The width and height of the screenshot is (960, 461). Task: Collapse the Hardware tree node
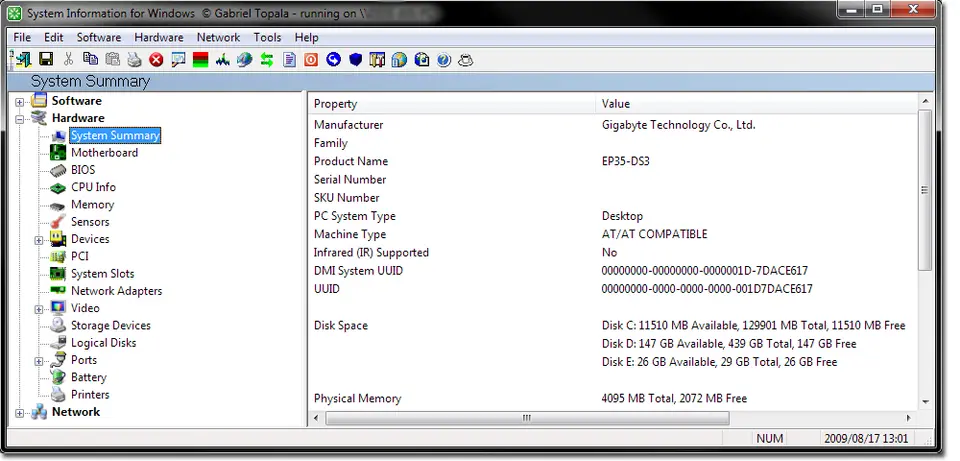(x=20, y=118)
